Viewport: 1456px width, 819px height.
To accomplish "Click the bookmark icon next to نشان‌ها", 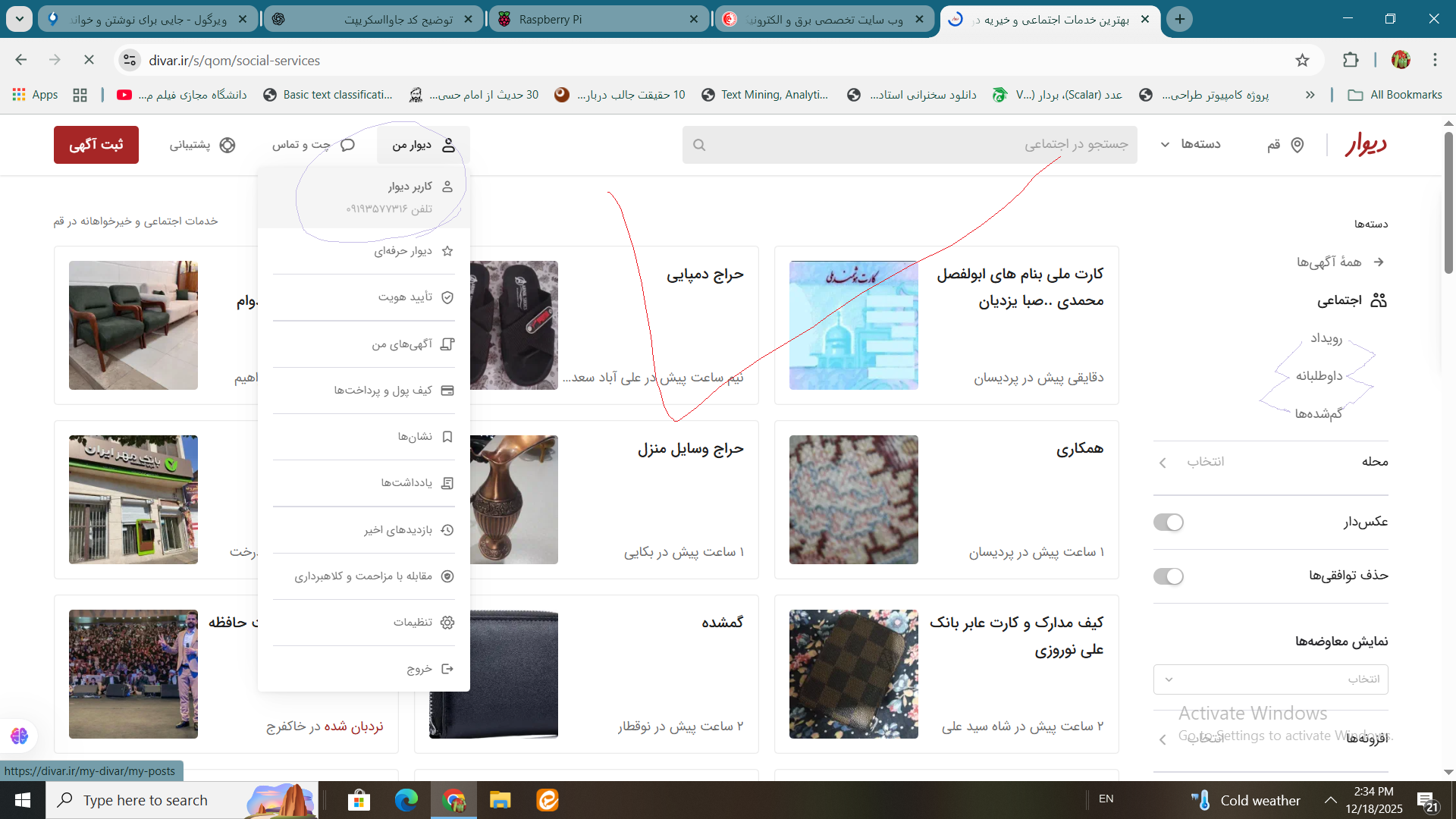I will [x=447, y=437].
